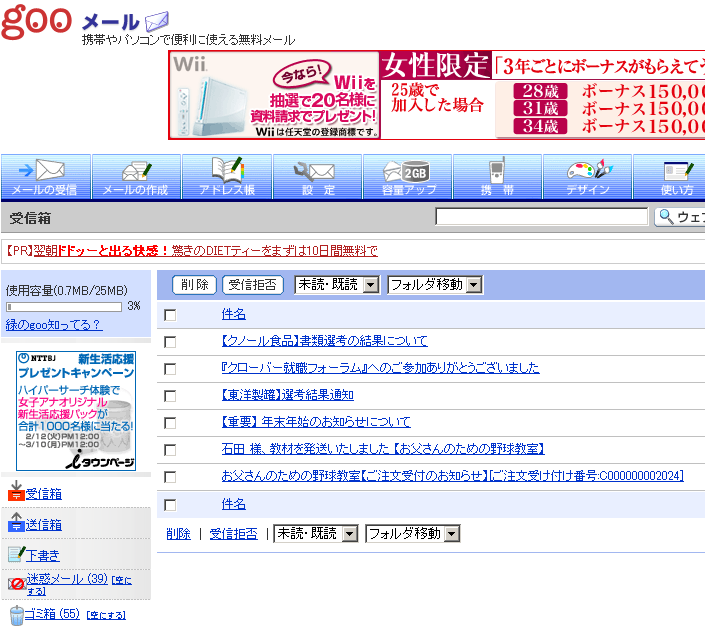This screenshot has height=629, width=705.
Task: Open mail 石田様、教材を発送いたしました
Action: [383, 449]
